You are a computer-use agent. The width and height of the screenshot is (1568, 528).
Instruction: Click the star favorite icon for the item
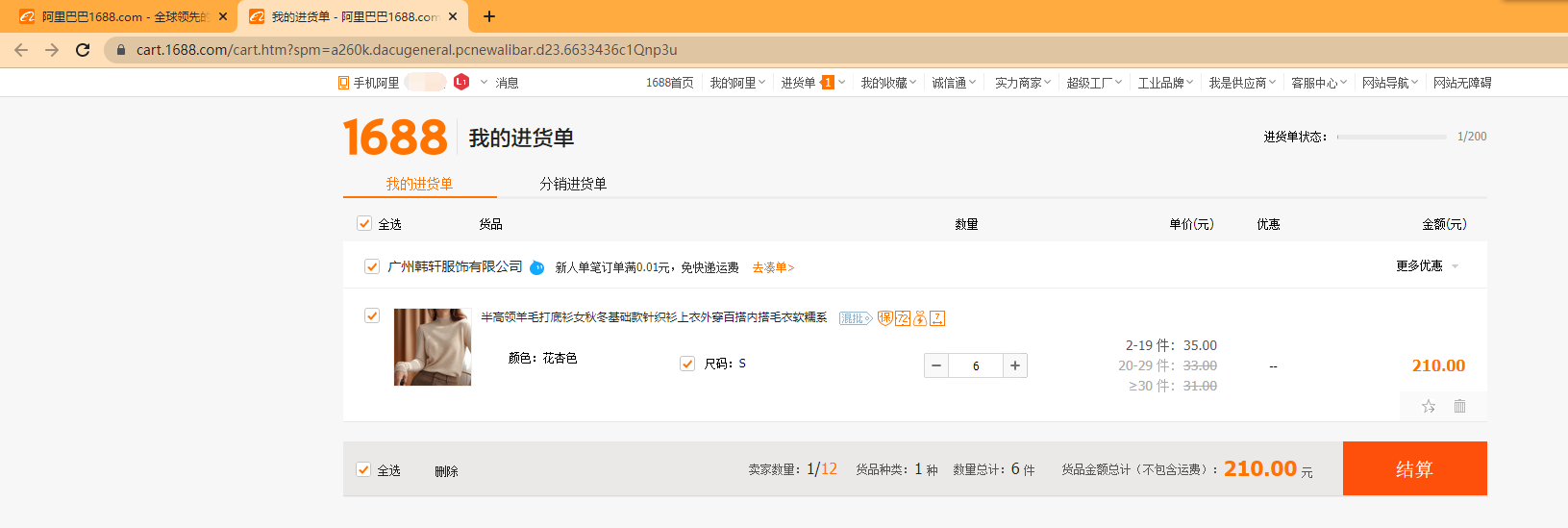point(1429,406)
